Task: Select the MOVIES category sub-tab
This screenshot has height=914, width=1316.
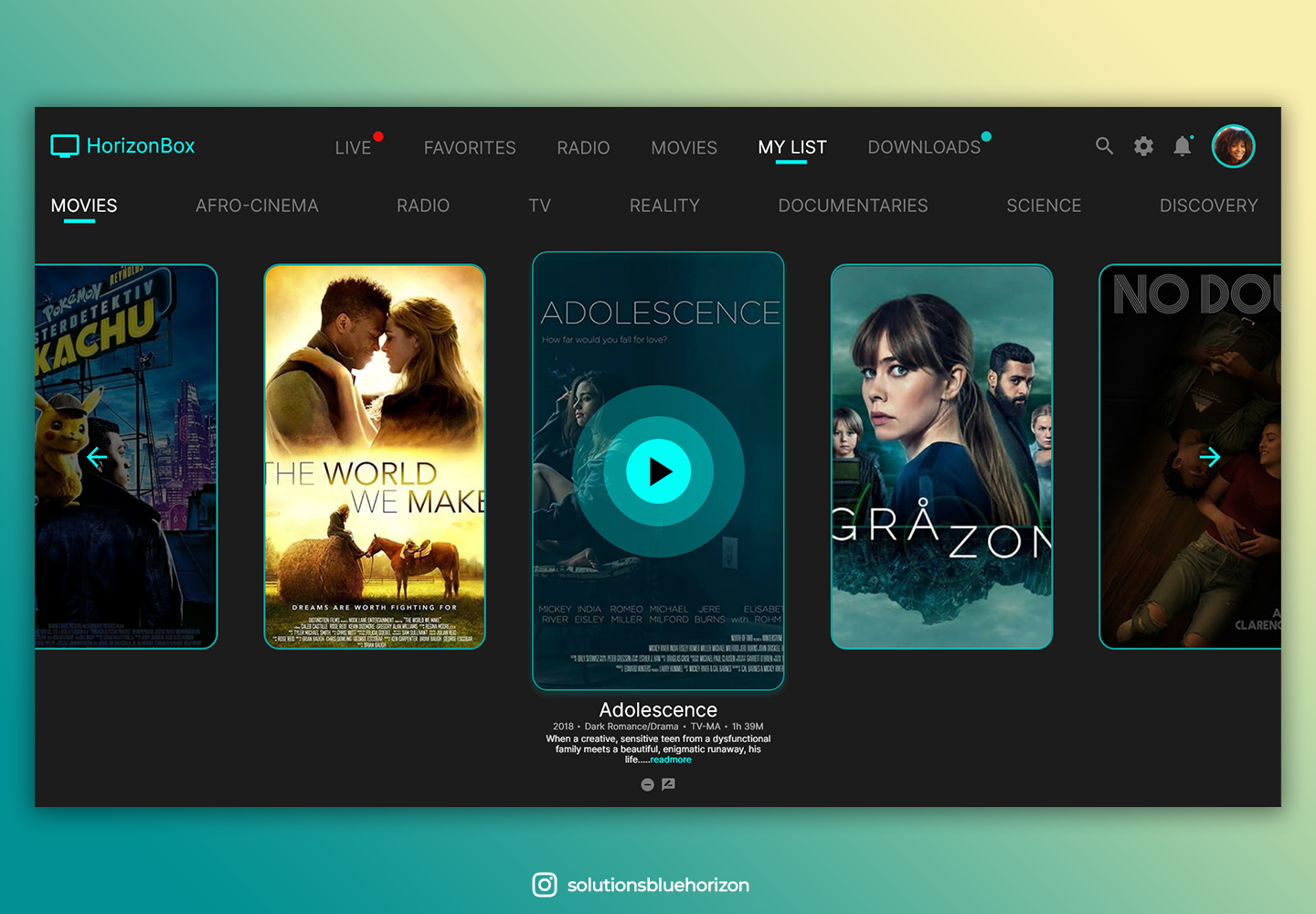Action: 84,206
